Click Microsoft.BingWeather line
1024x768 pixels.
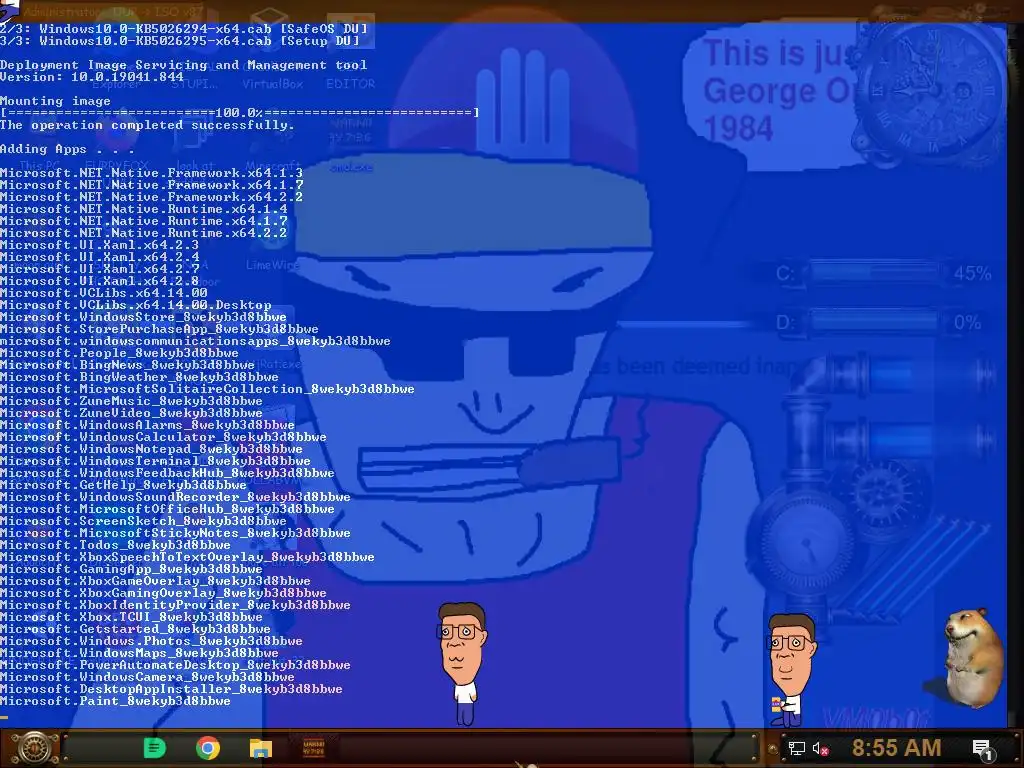139,377
